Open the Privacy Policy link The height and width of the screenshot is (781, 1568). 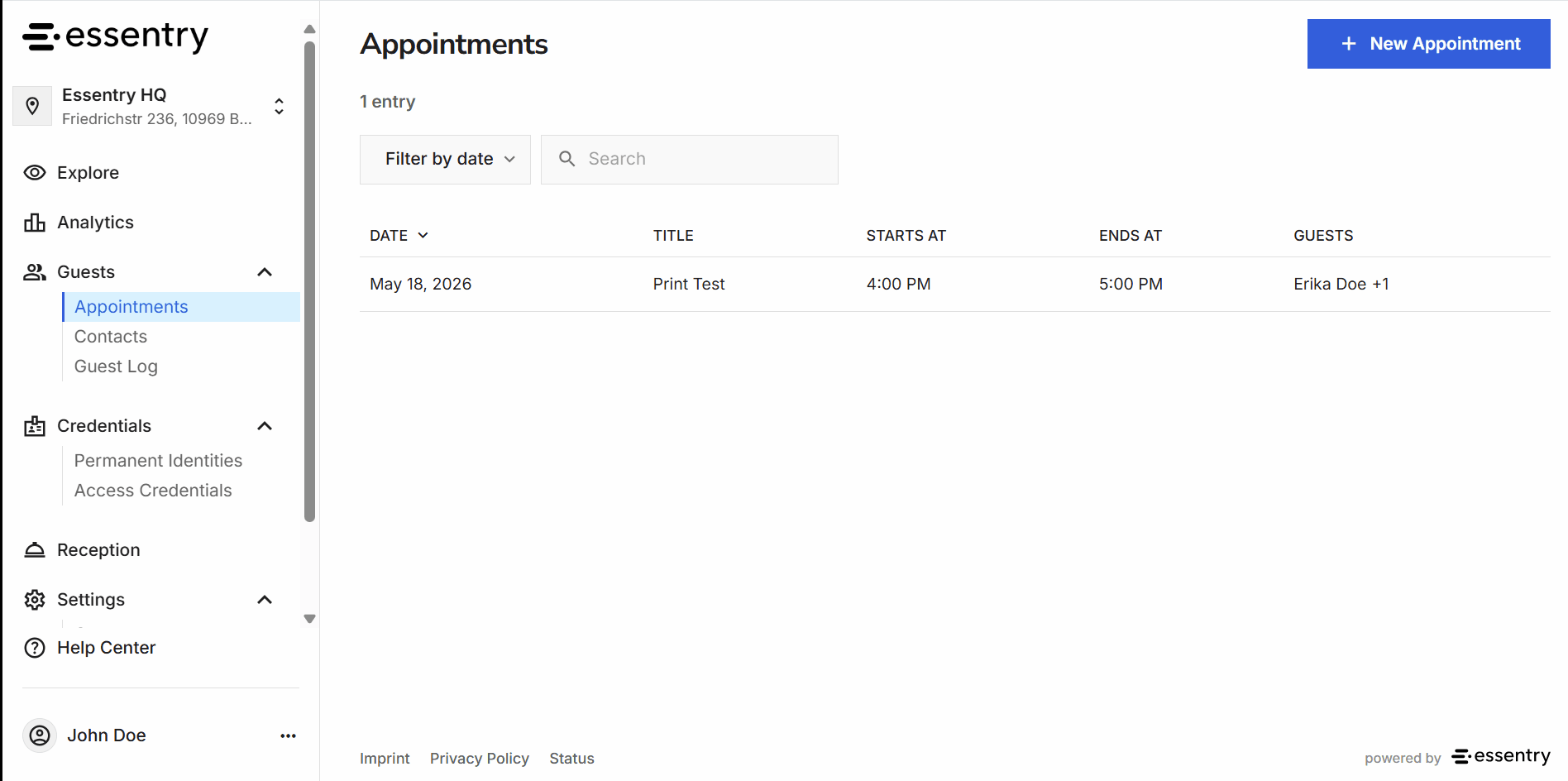[x=480, y=759]
